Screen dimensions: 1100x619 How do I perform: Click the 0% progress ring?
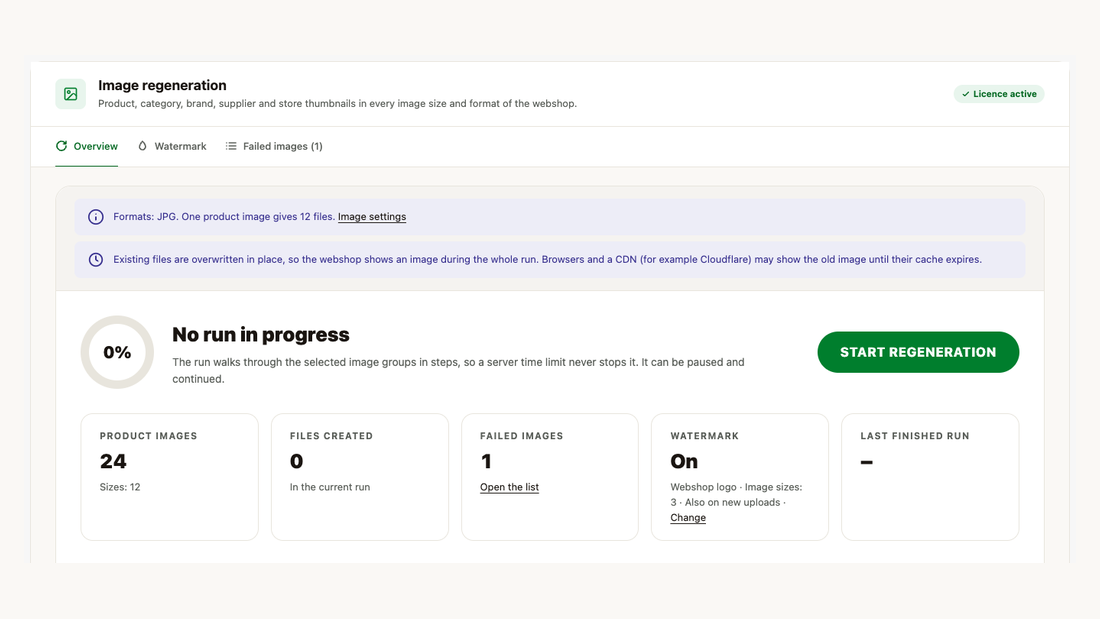(117, 352)
